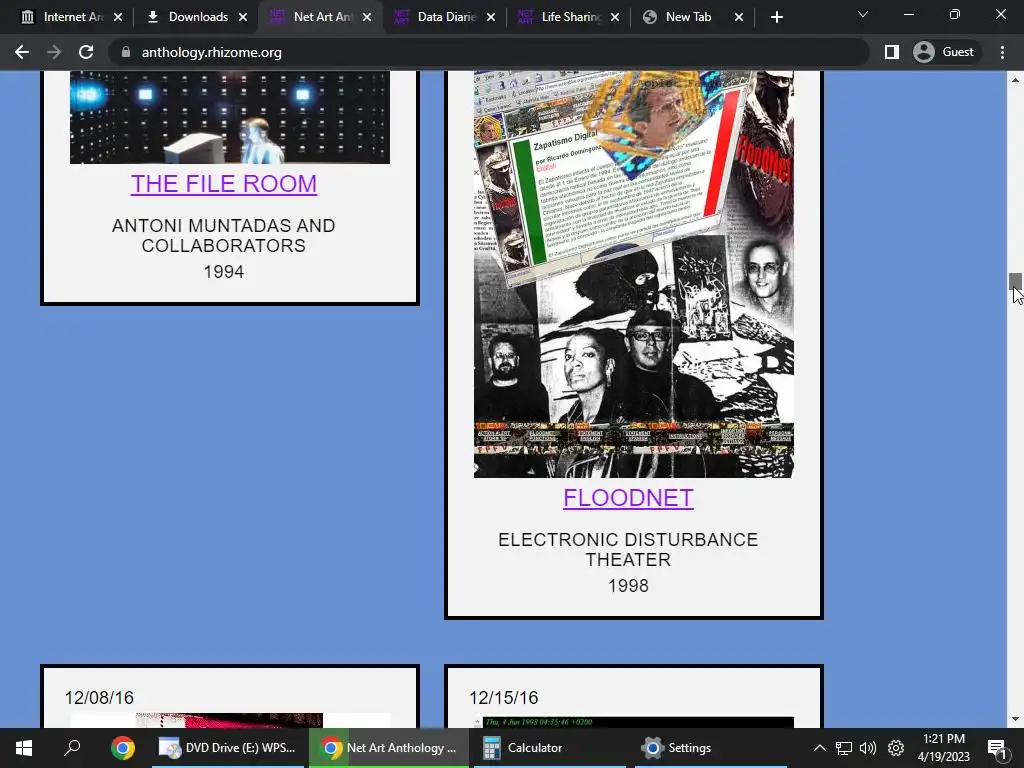Close the Life Sharing tab

615,17
